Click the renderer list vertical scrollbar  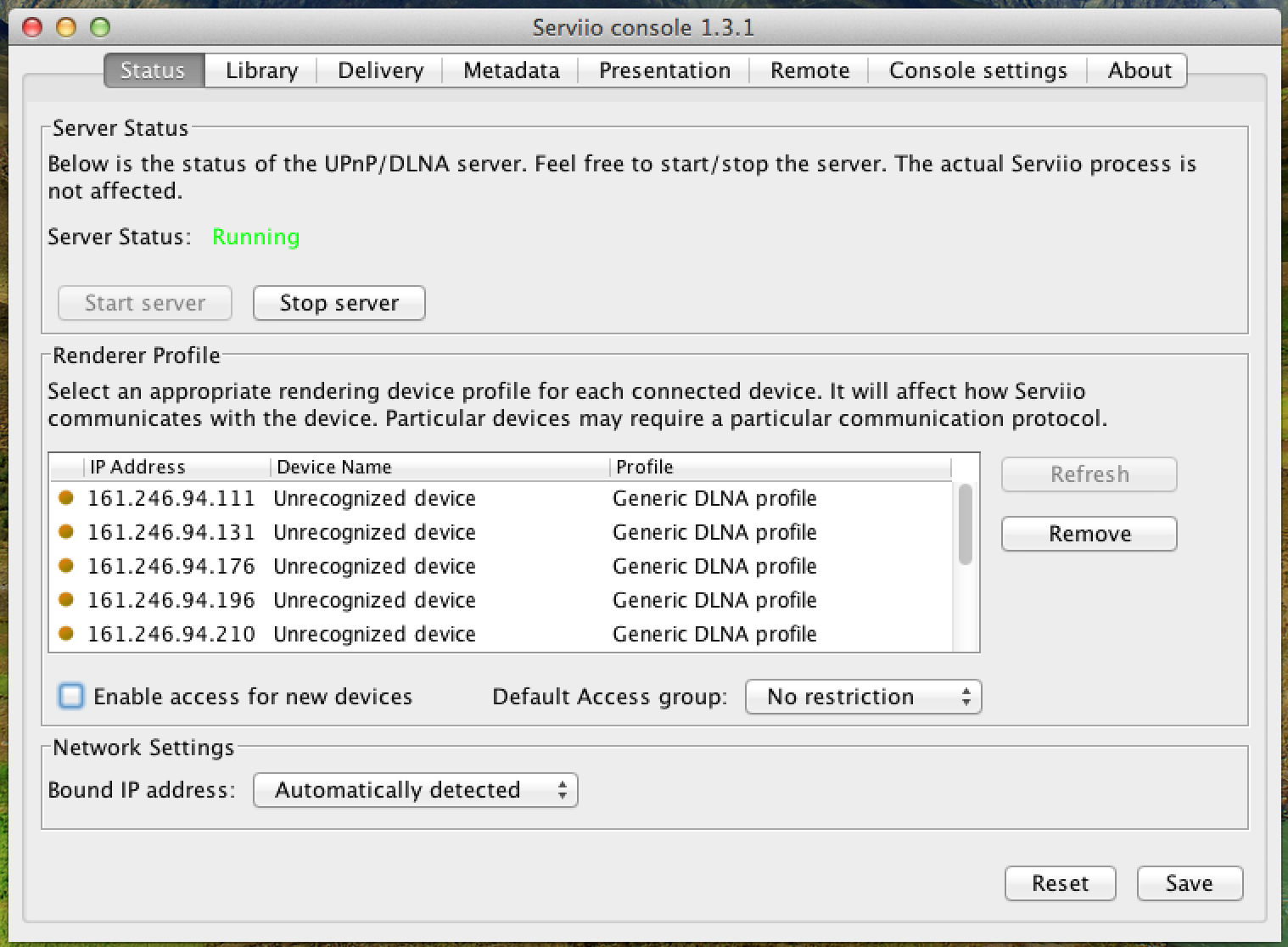coord(965,524)
